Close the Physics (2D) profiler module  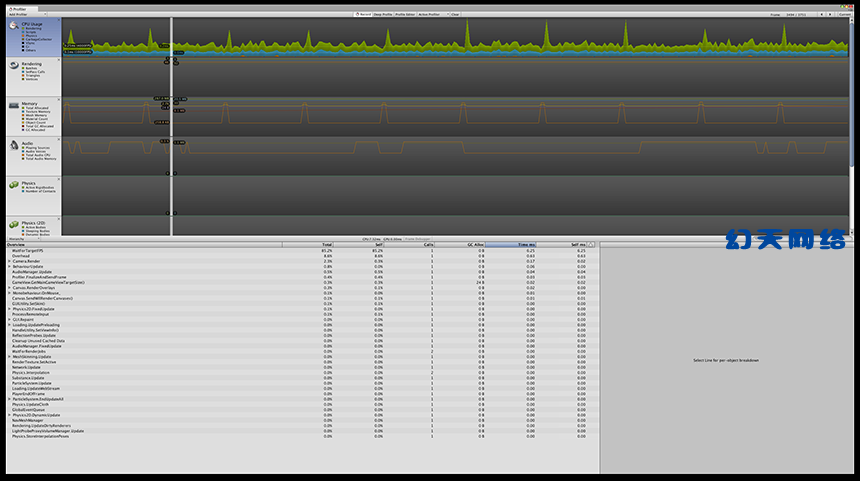point(59,219)
